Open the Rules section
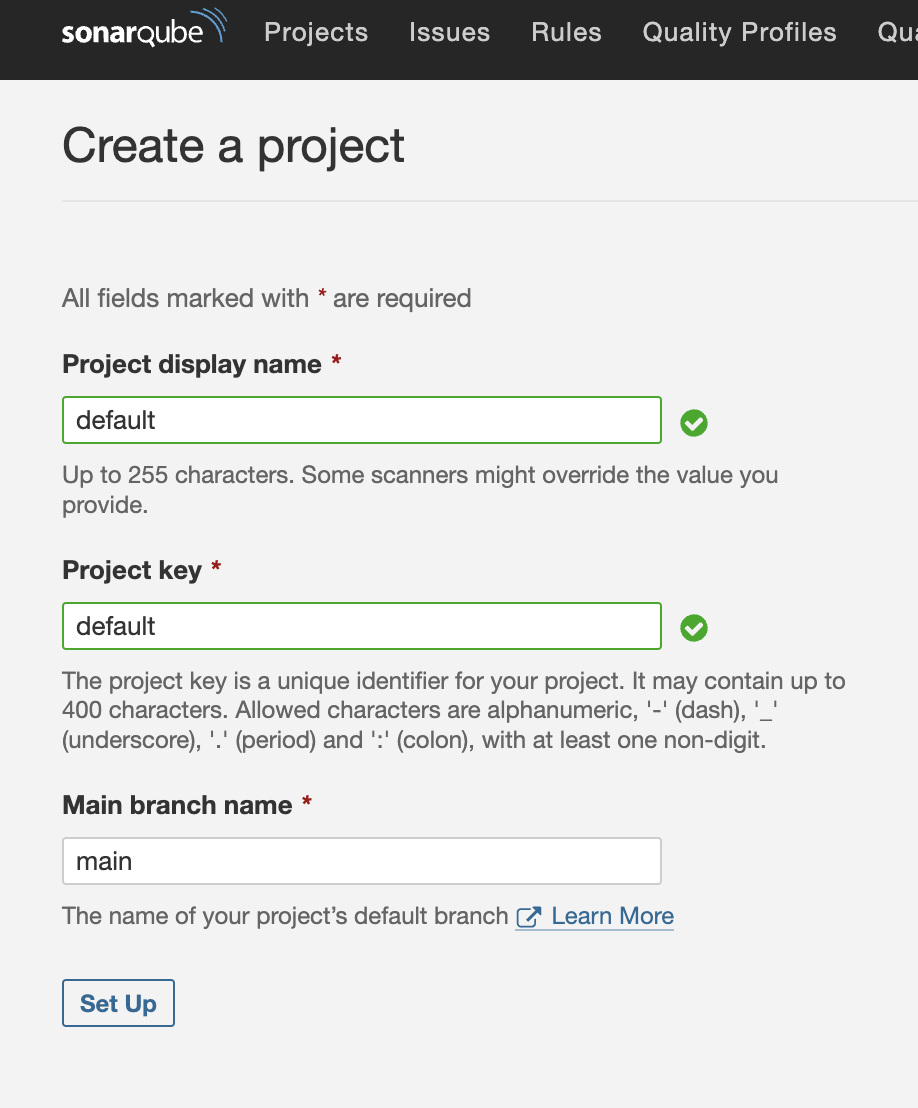Image resolution: width=918 pixels, height=1108 pixels. coord(566,32)
